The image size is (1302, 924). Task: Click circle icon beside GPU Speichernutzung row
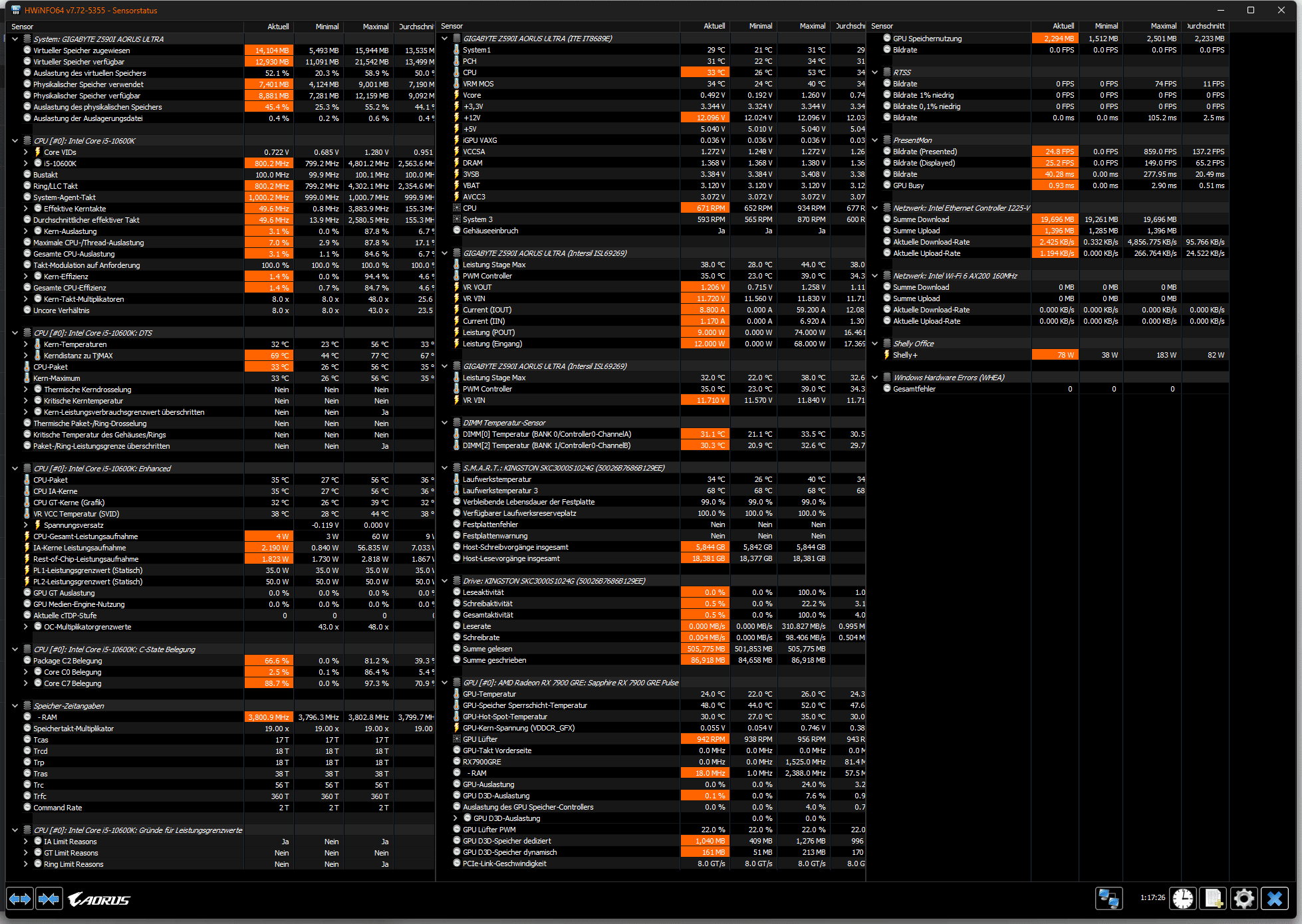coord(887,38)
